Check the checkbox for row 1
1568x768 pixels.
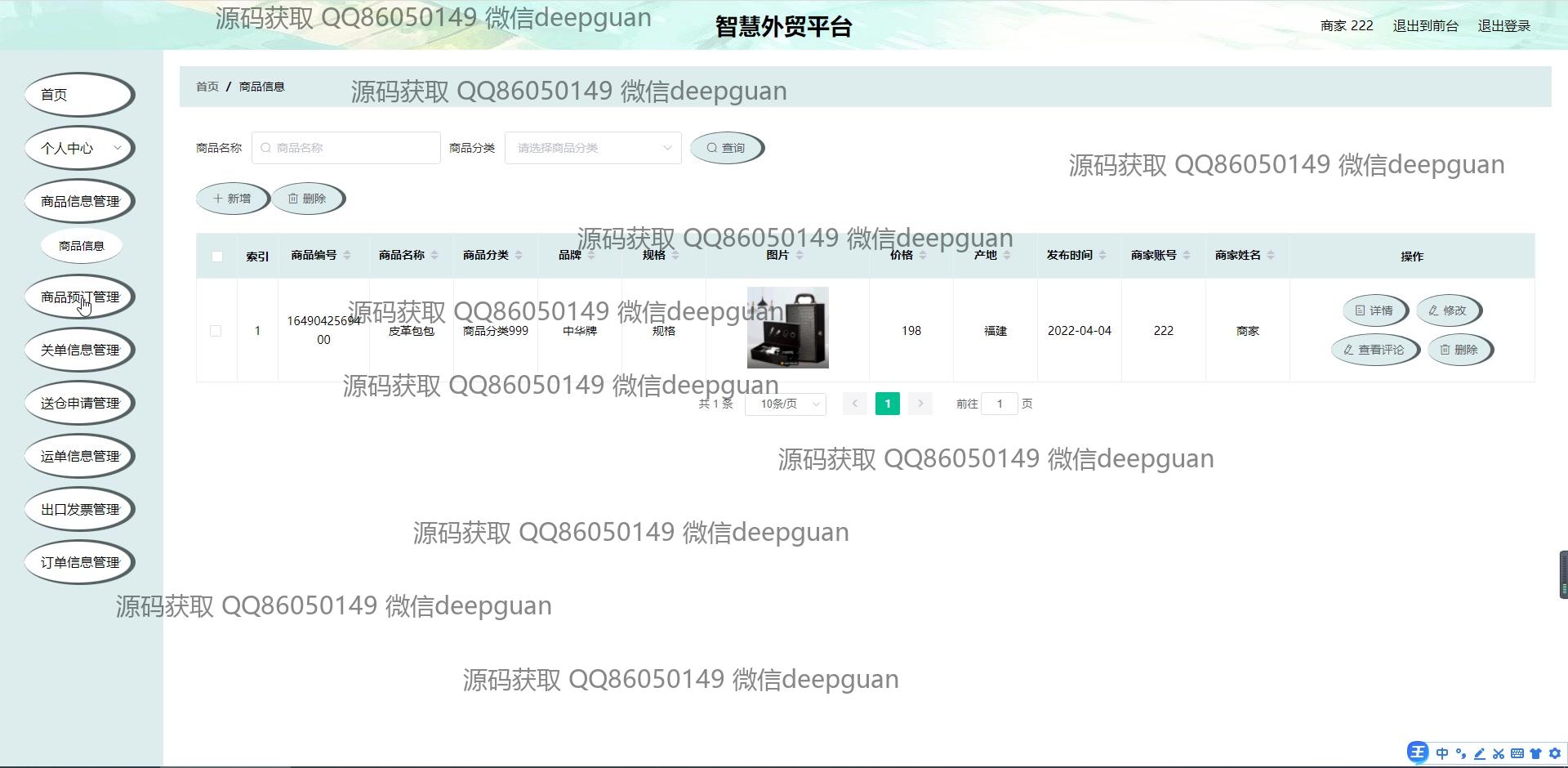click(216, 331)
